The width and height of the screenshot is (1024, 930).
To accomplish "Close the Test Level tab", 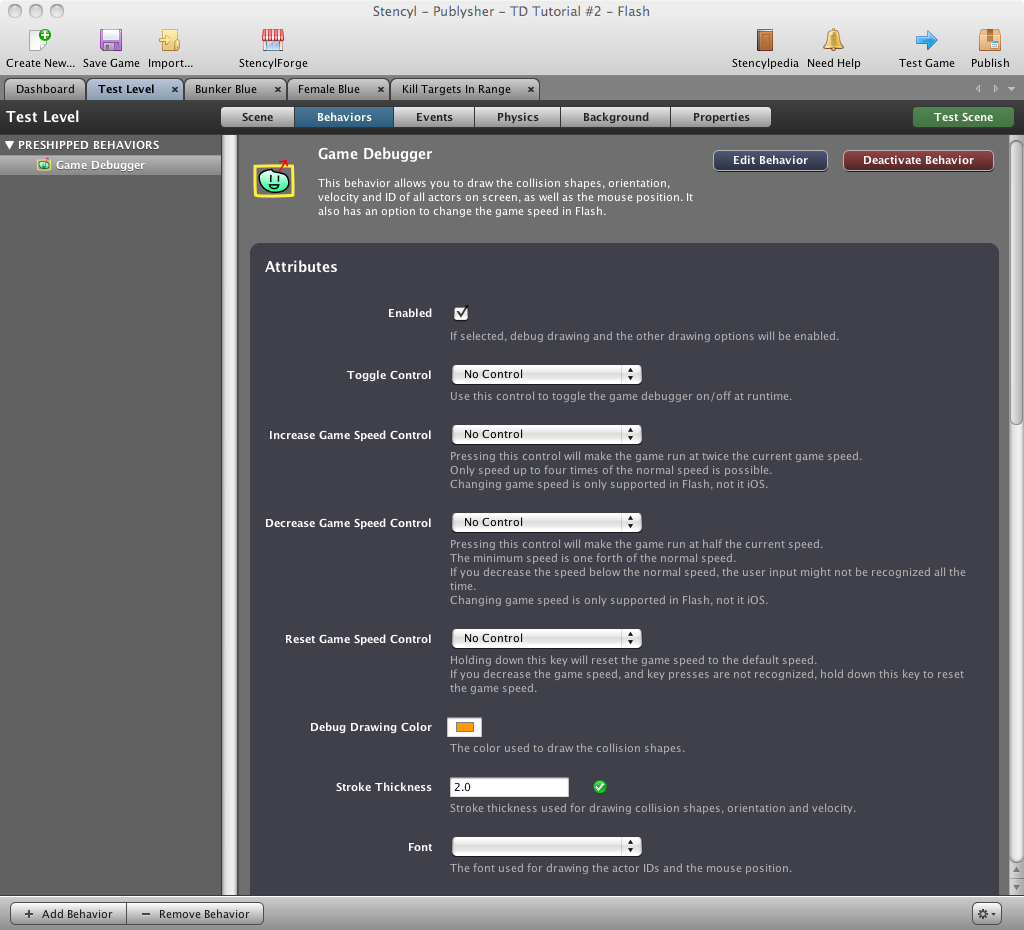I will click(x=174, y=89).
